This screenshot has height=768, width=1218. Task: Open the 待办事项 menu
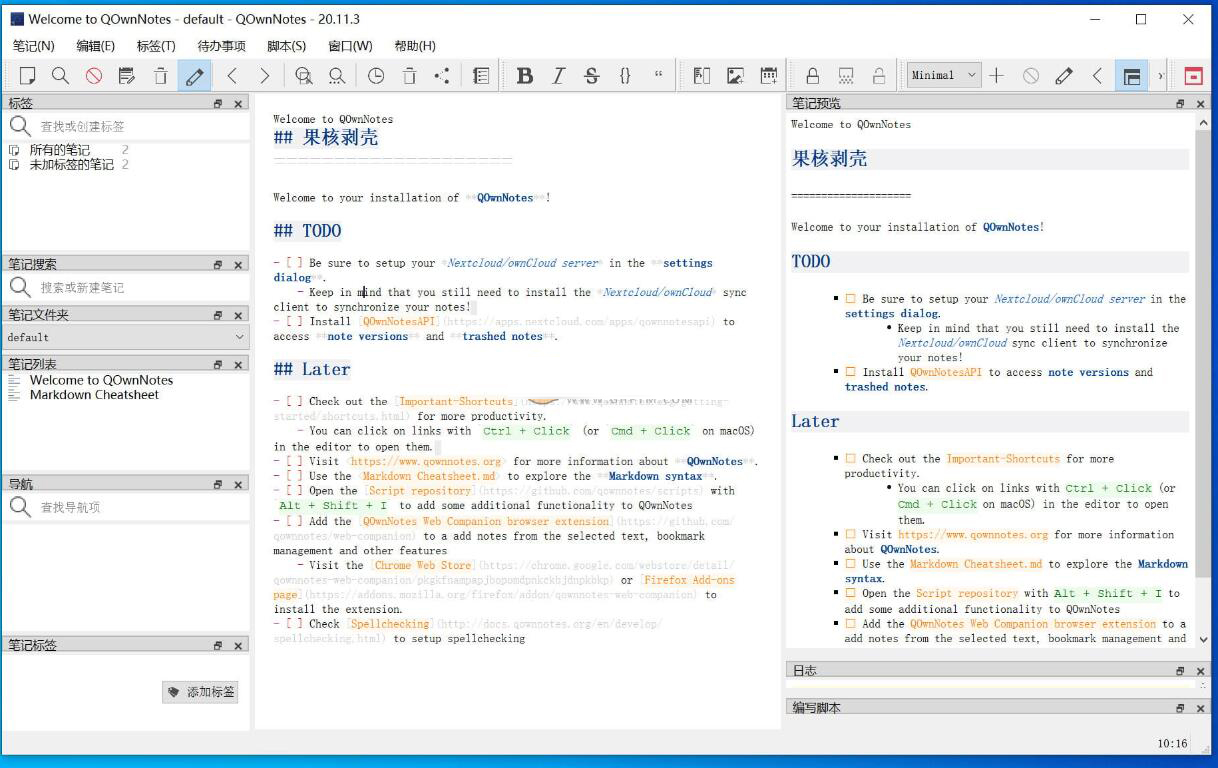coord(221,46)
